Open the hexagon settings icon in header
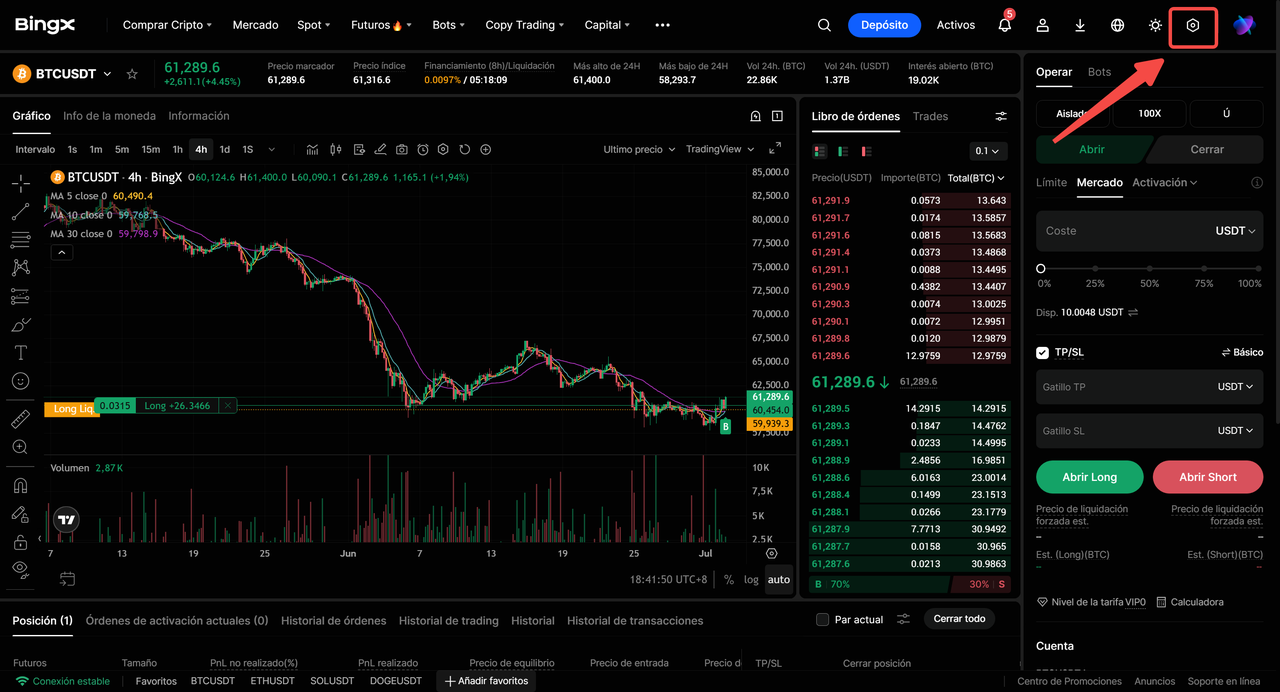1280x692 pixels. pyautogui.click(x=1192, y=25)
